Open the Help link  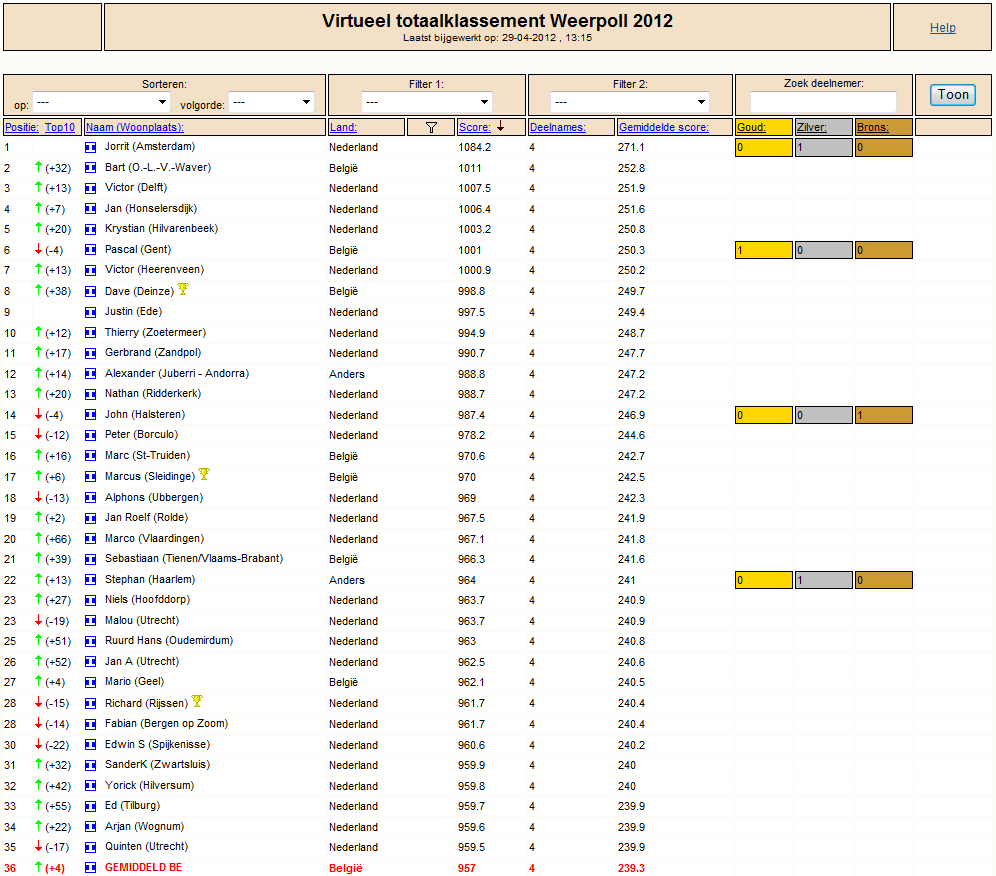(943, 27)
